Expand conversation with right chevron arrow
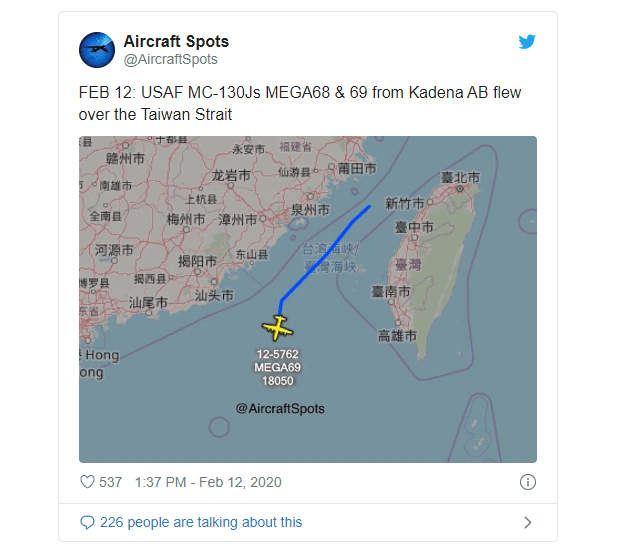The width and height of the screenshot is (618, 555). [x=528, y=522]
